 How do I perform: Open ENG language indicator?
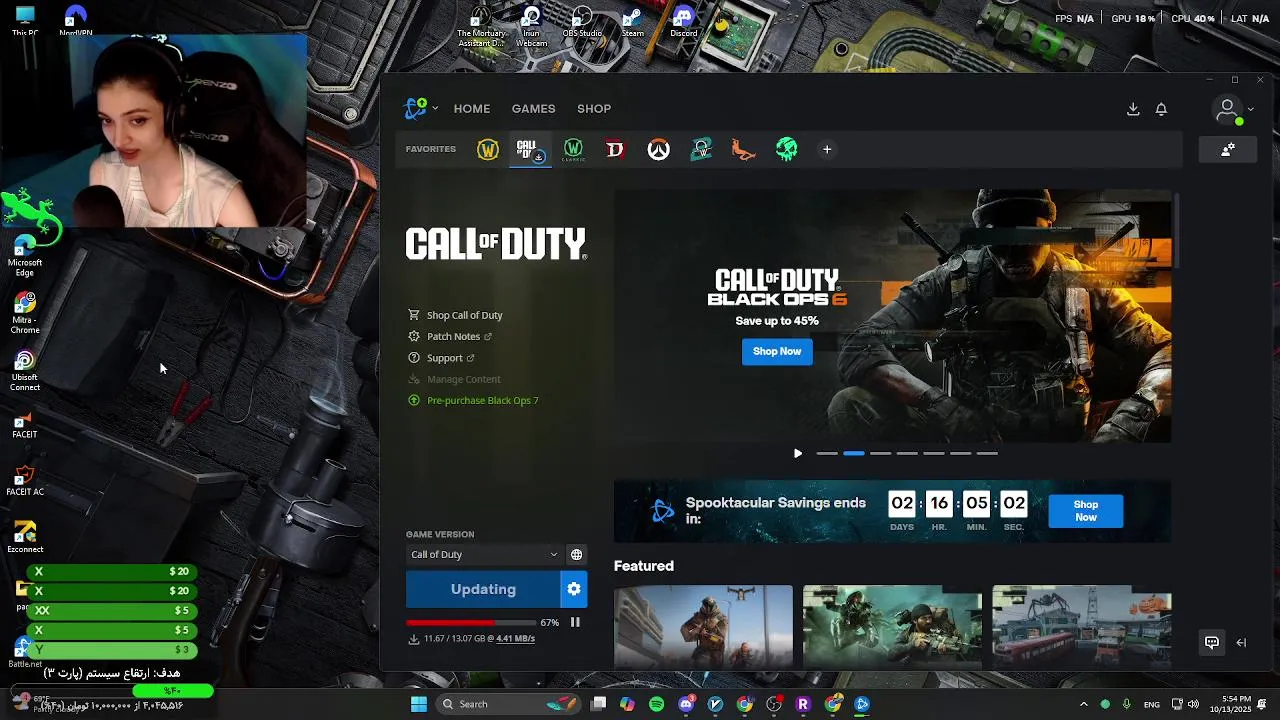(x=1151, y=704)
